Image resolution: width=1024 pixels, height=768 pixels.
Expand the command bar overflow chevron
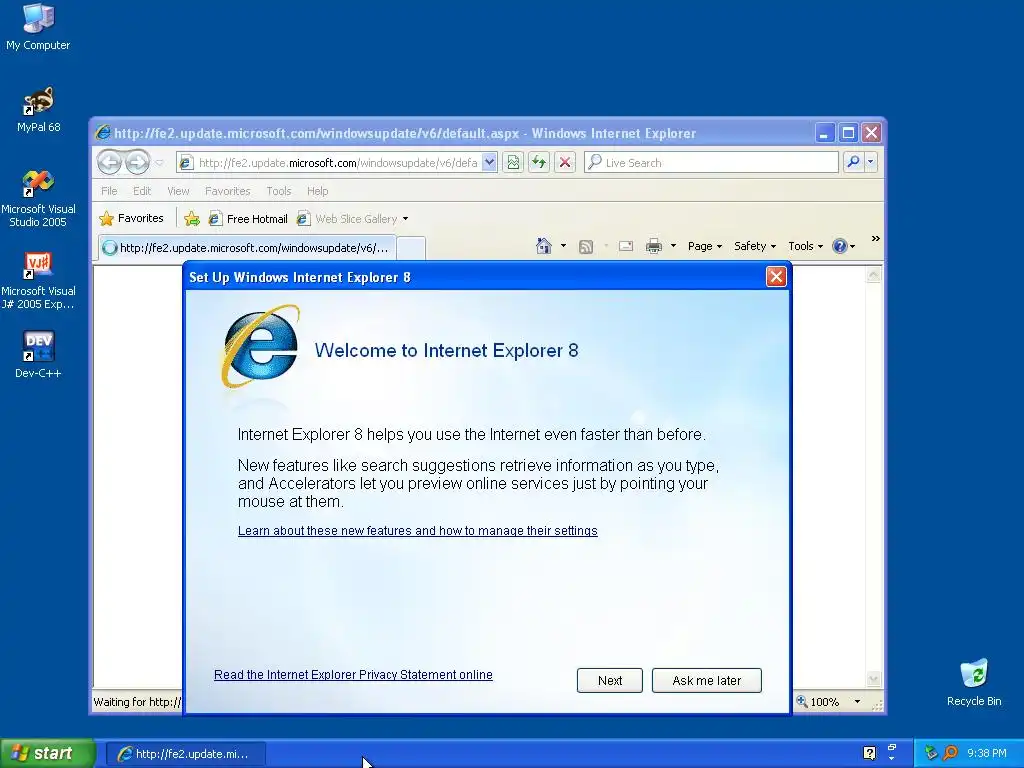(x=875, y=239)
